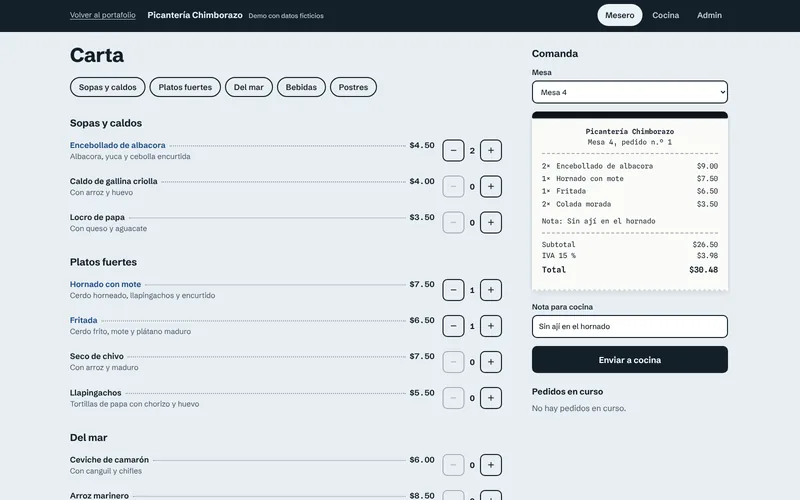Screen dimensions: 800x500
Task: Jump to Sopas y caldos category
Action: click(108, 87)
